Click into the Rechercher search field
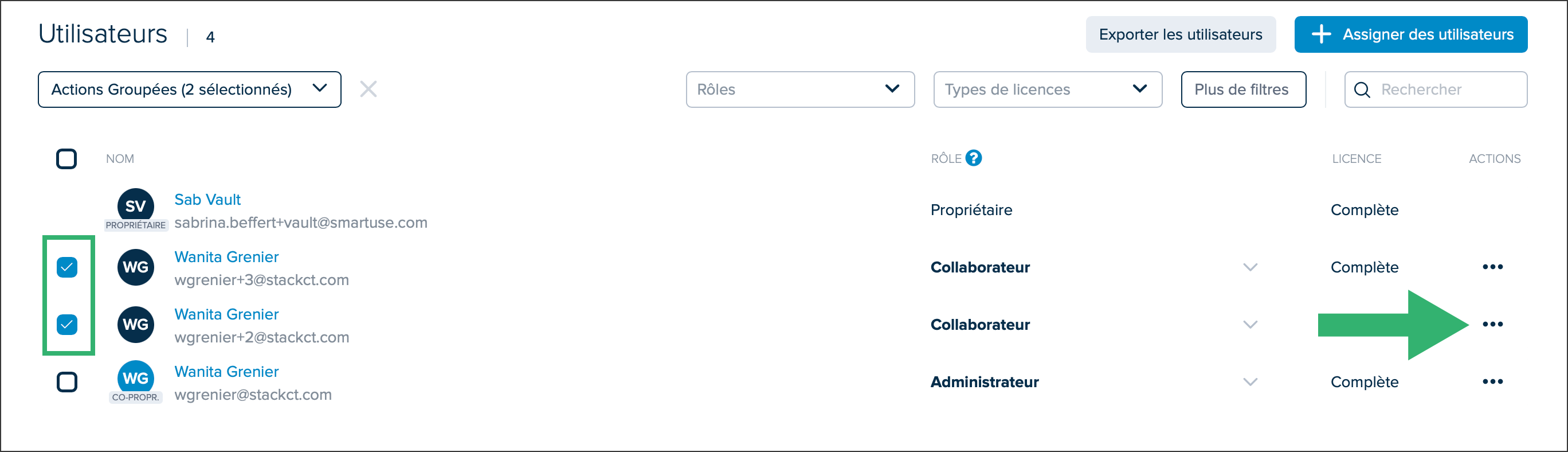This screenshot has height=452, width=1568. (1435, 89)
